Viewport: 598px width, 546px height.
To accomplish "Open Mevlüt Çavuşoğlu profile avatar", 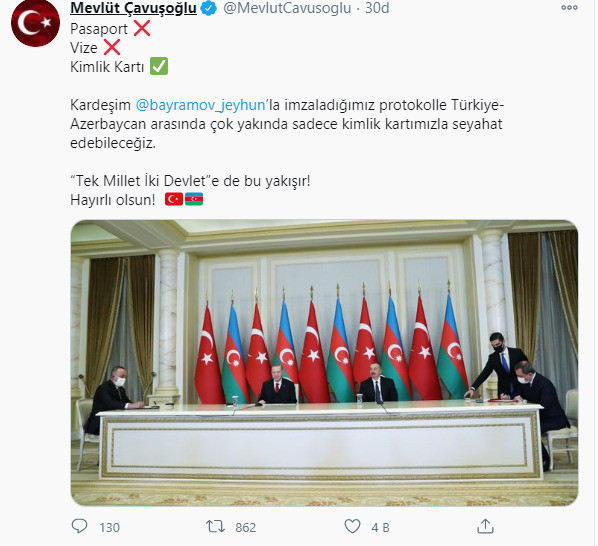I will click(x=35, y=23).
